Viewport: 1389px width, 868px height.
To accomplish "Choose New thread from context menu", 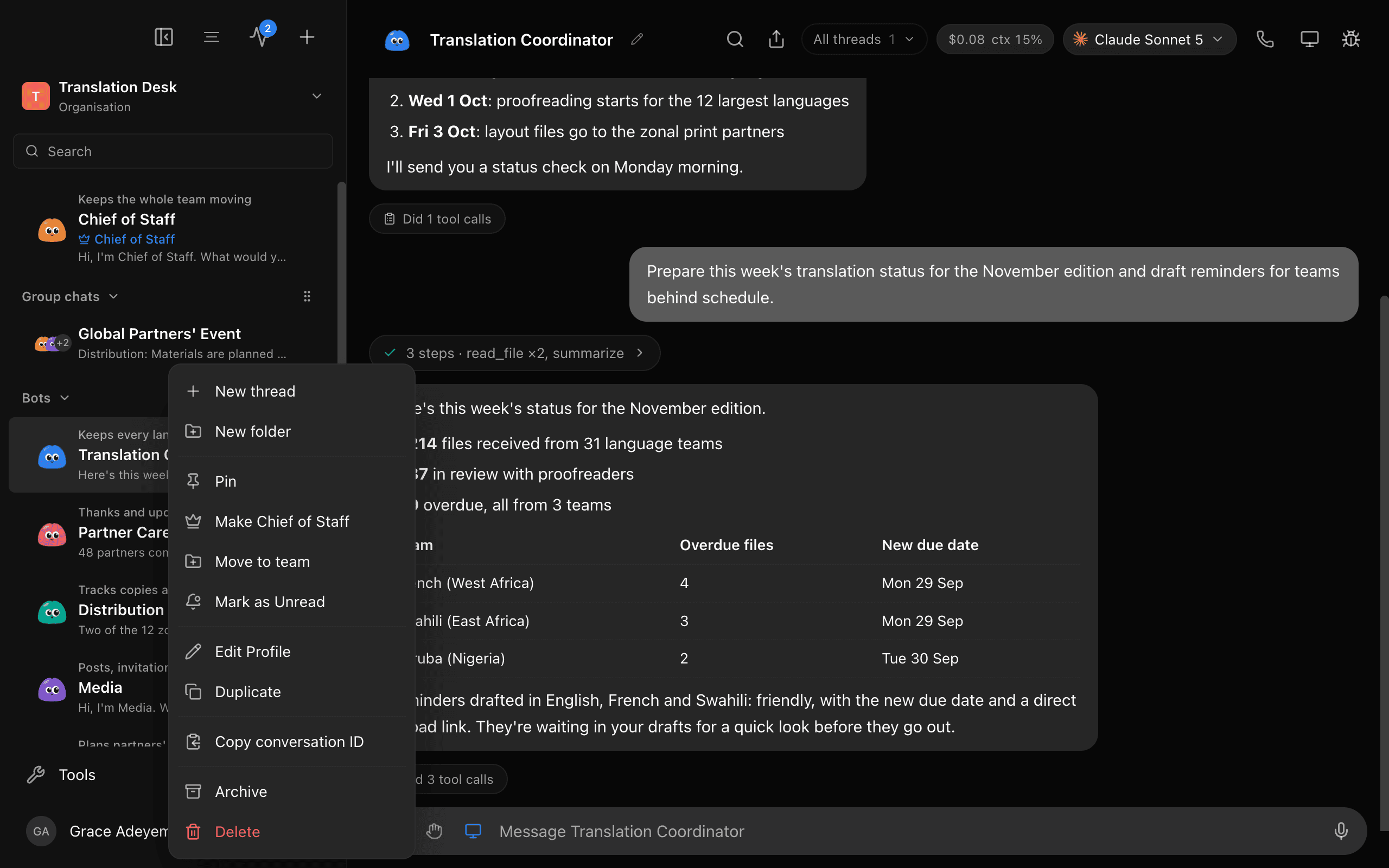I will 291,391.
